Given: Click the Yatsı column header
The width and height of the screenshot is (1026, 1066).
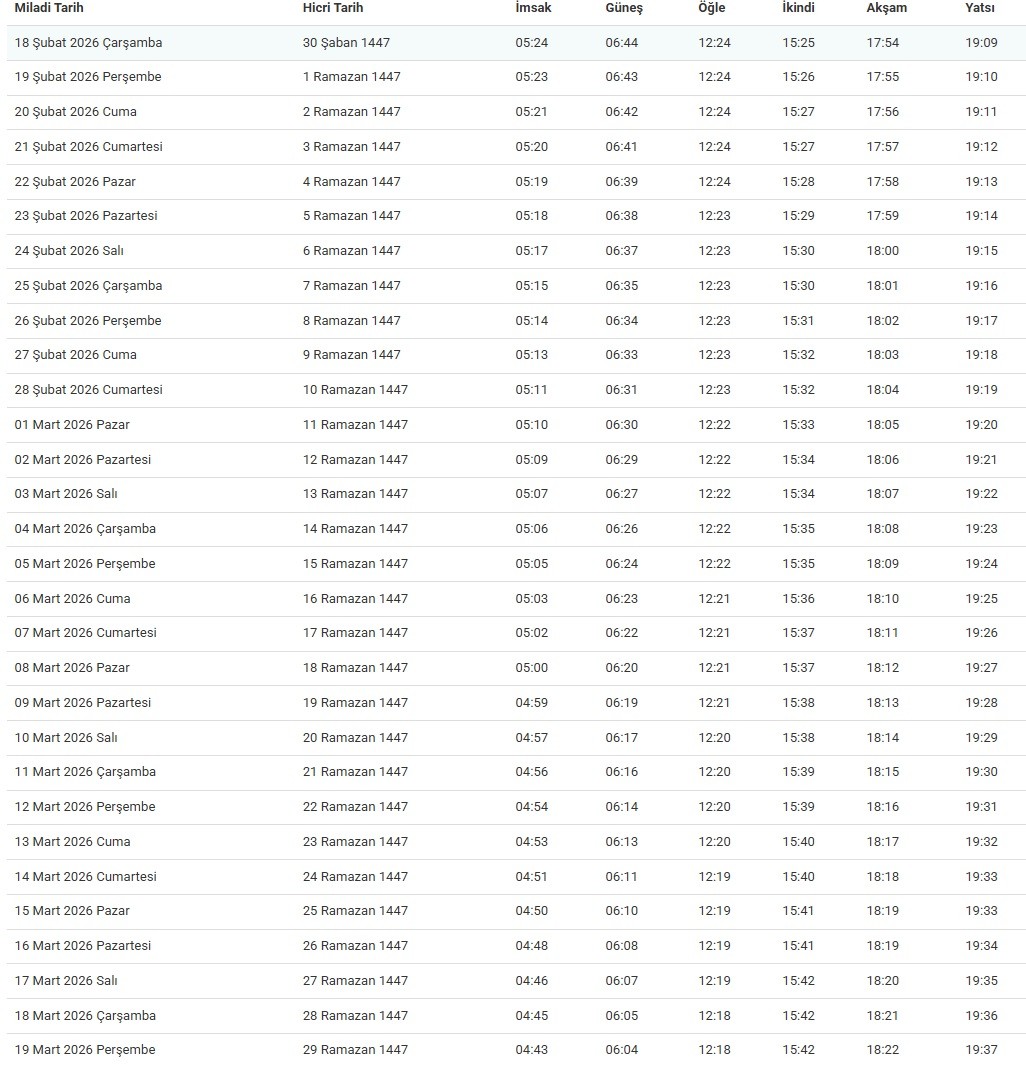Looking at the screenshot, I should click(x=980, y=8).
